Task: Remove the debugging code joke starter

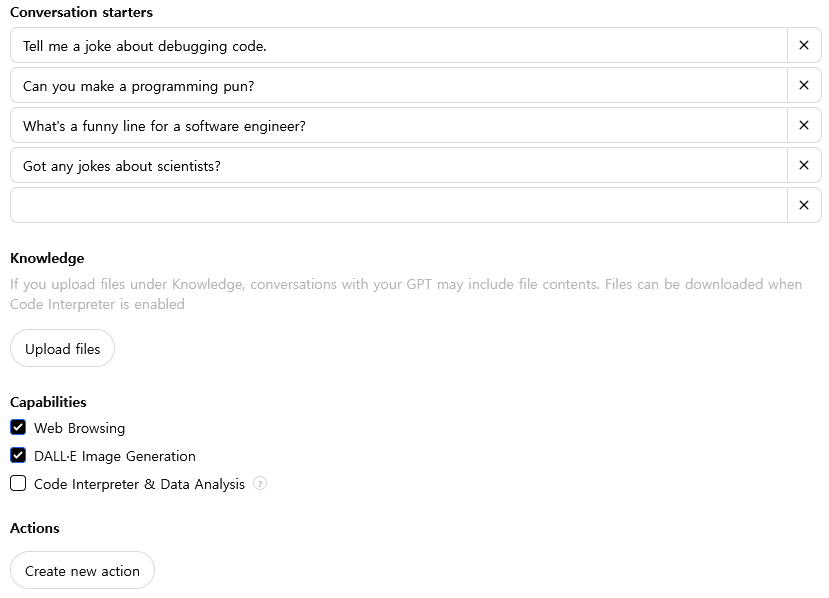Action: pyautogui.click(x=804, y=45)
